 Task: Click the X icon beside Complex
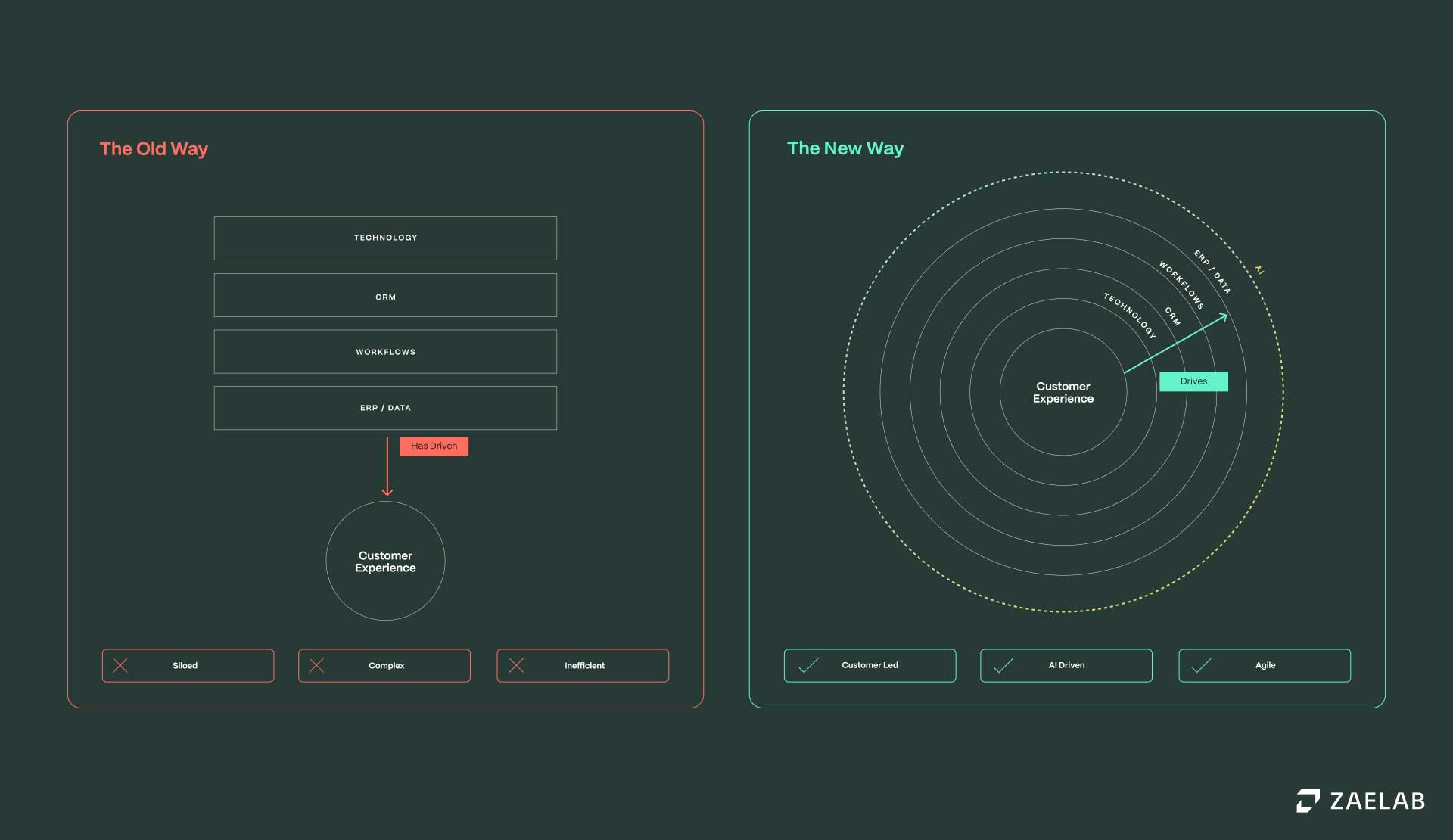point(316,666)
